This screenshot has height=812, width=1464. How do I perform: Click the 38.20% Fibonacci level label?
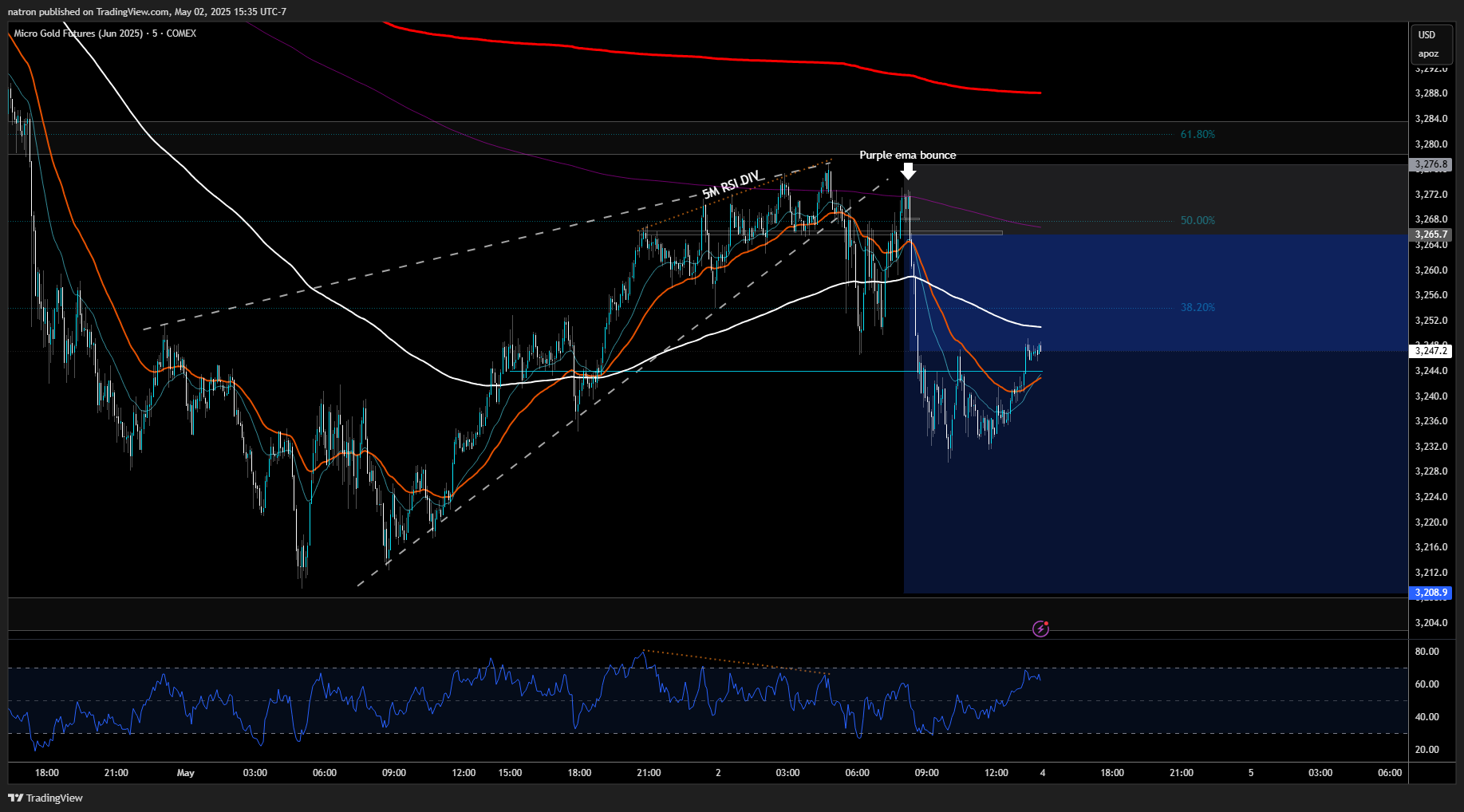click(1198, 307)
